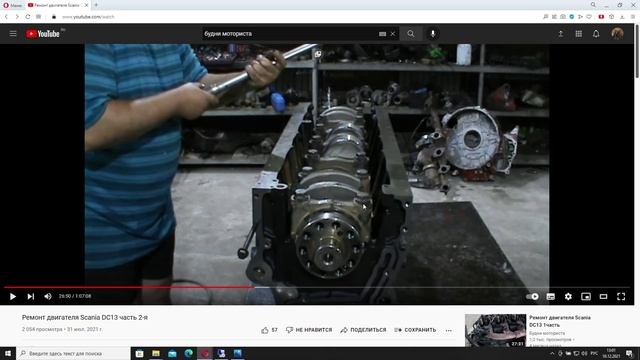Open the on-screen keyboard in search box

tap(382, 34)
